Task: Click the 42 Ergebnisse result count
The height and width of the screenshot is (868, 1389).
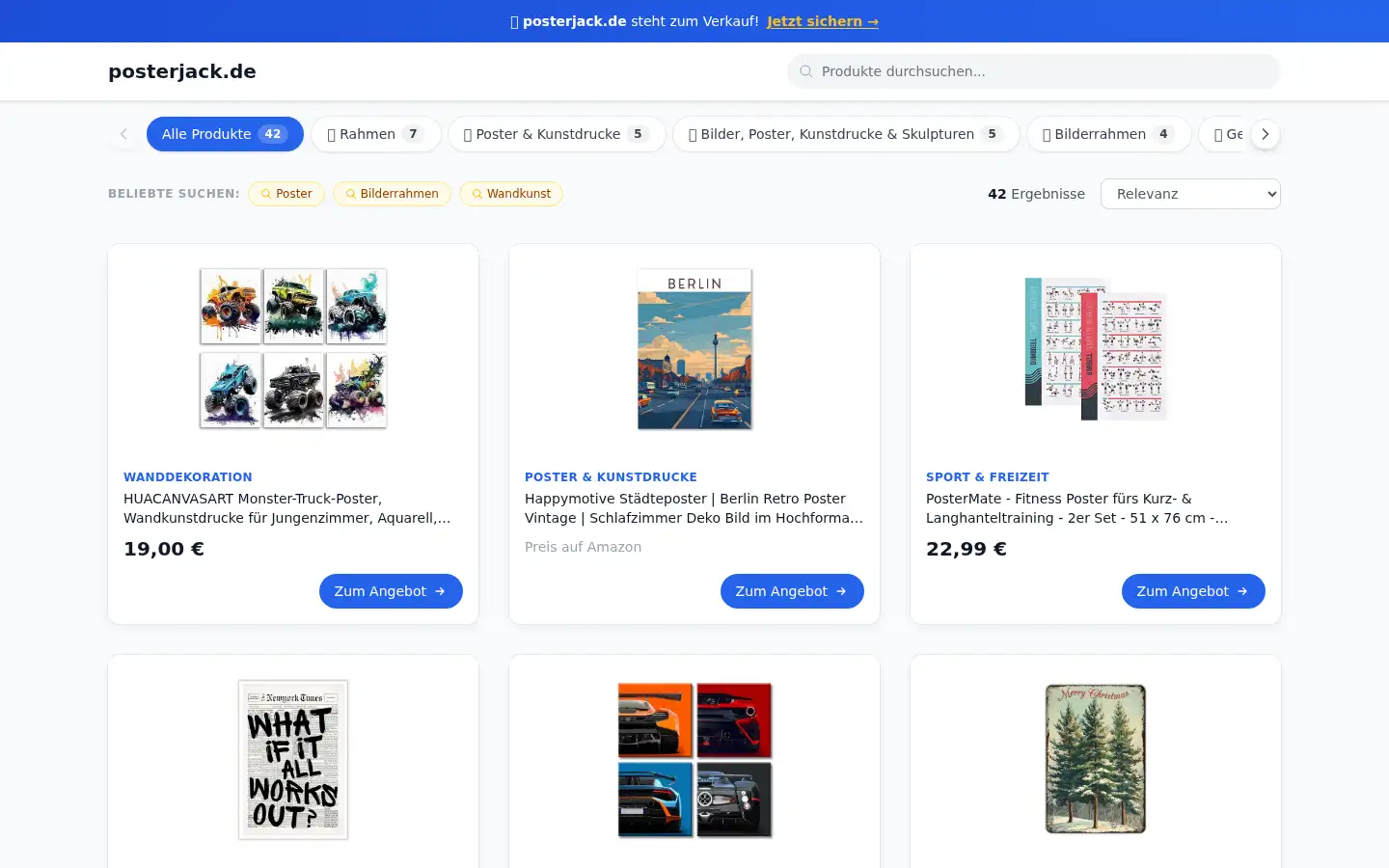Action: 1036,194
